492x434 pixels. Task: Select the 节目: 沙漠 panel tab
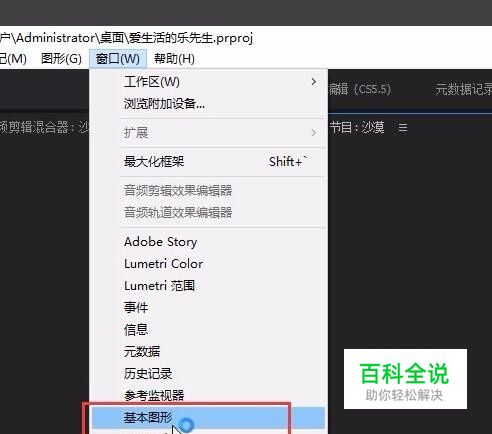pyautogui.click(x=357, y=127)
